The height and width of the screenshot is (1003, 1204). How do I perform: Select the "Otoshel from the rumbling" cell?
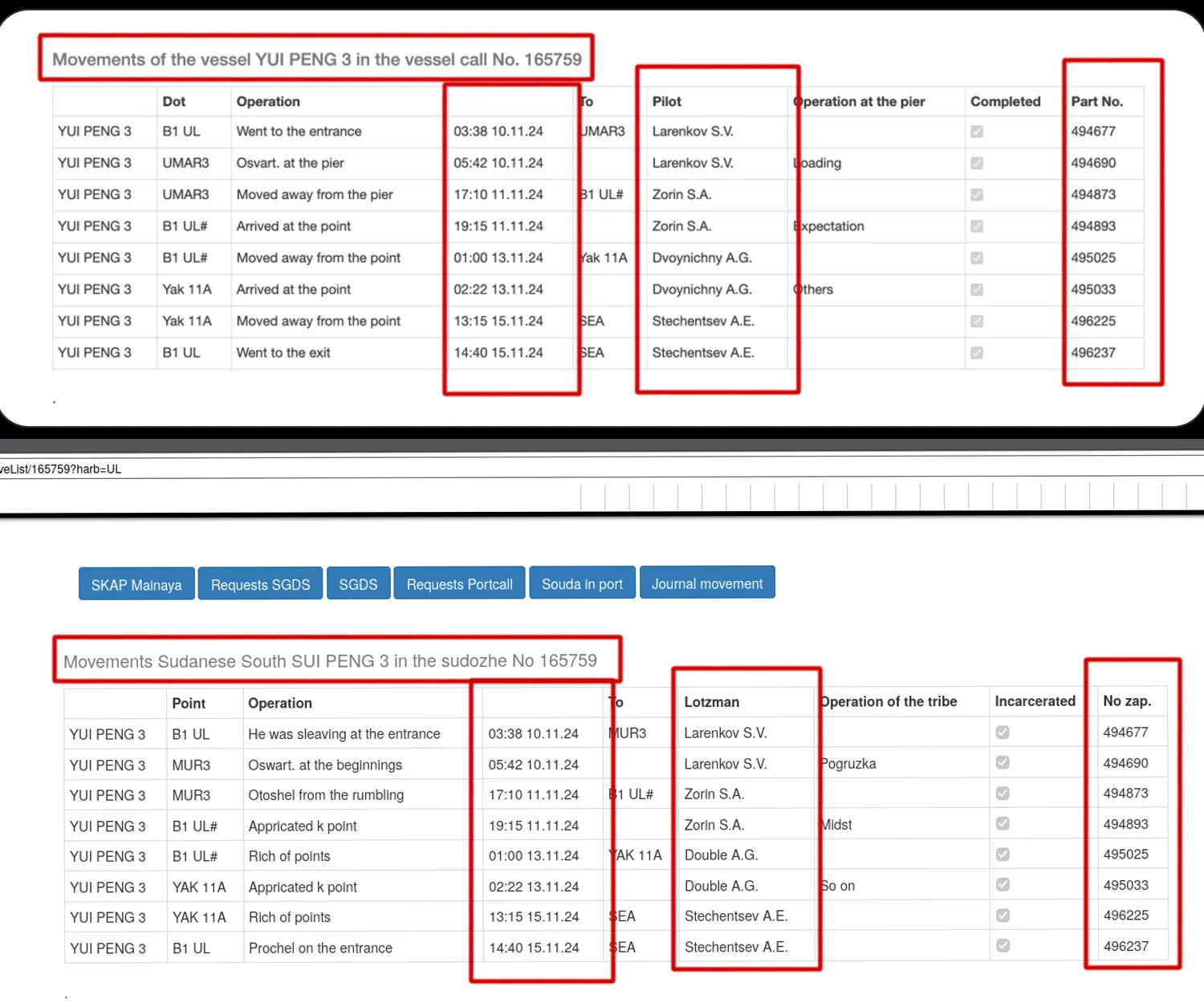[326, 795]
